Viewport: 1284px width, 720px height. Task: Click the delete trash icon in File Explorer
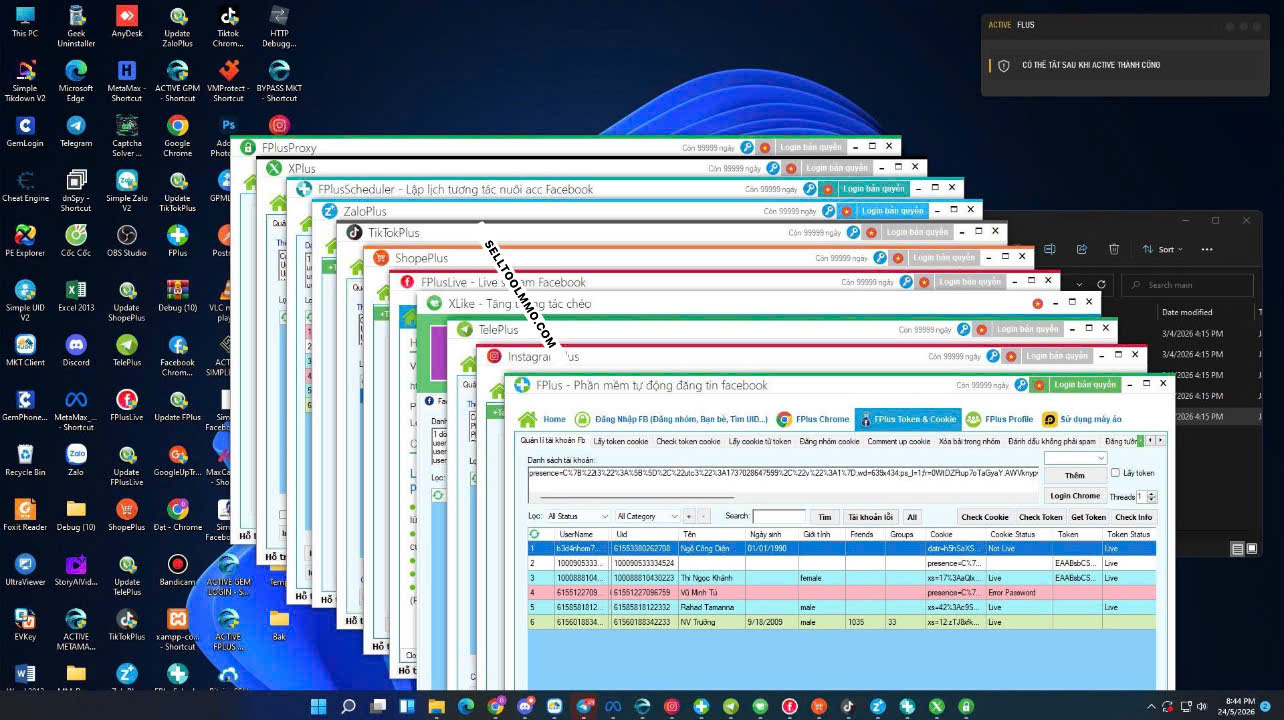[x=1114, y=250]
